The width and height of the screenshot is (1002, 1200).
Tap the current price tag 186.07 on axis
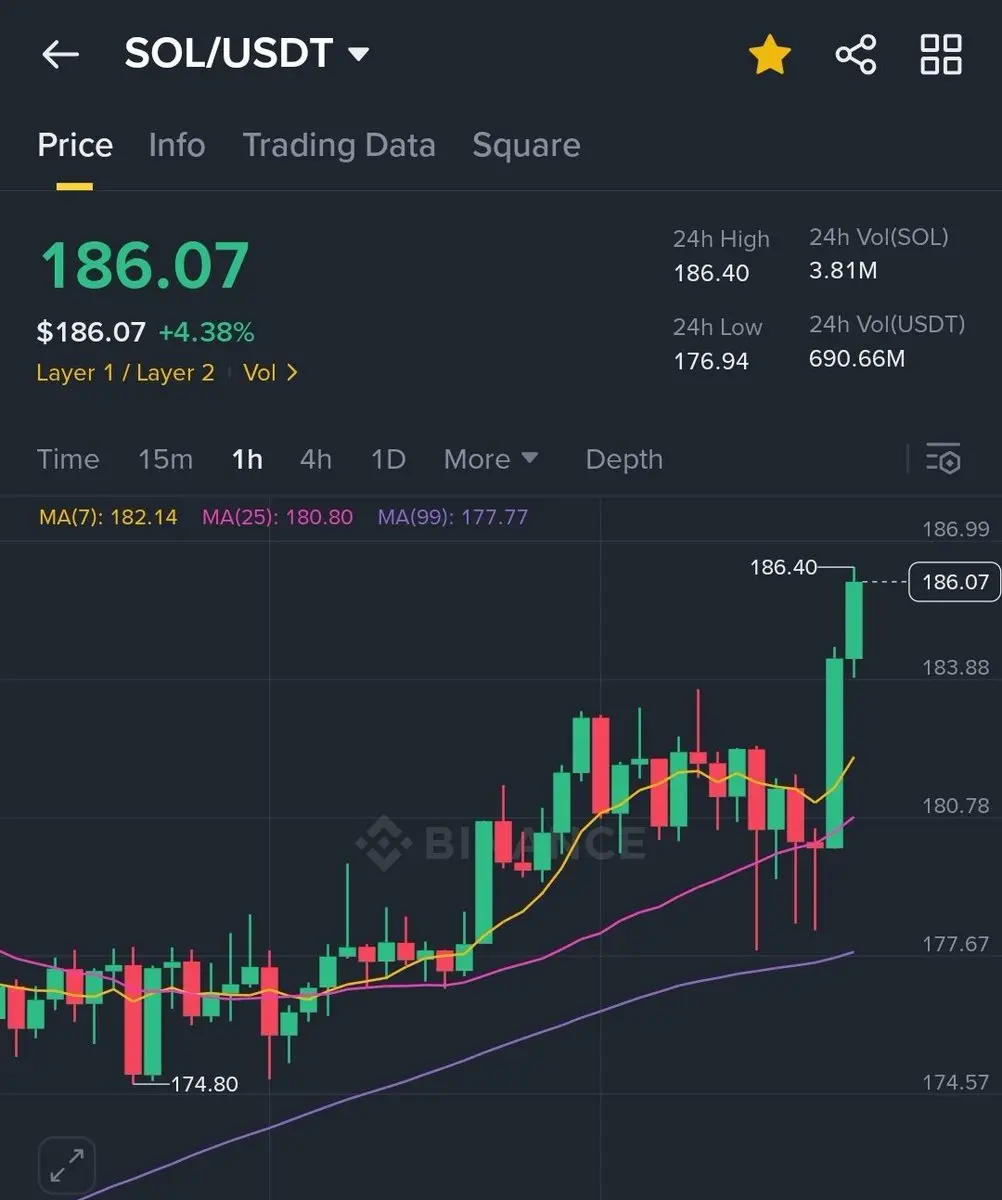[x=954, y=582]
